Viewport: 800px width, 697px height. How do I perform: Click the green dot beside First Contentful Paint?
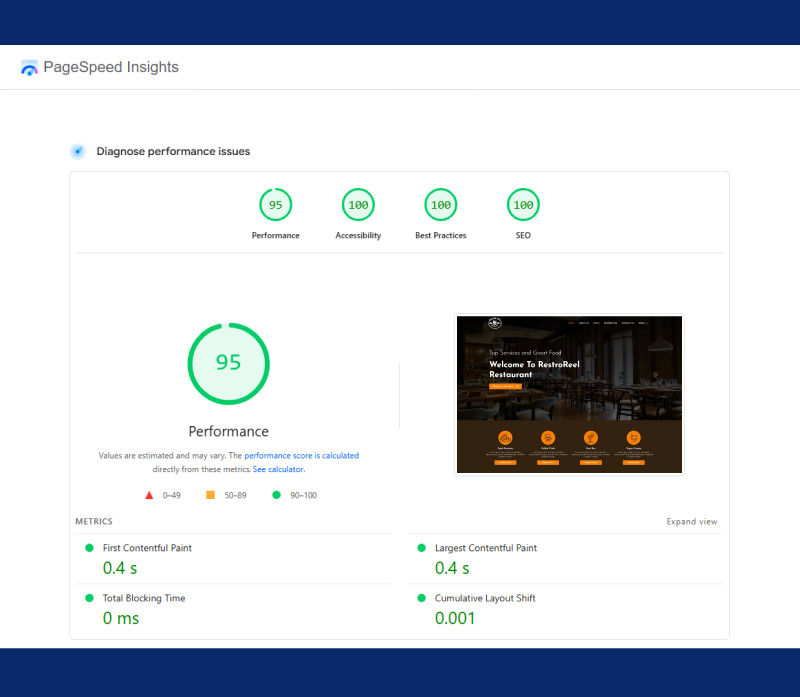click(89, 548)
